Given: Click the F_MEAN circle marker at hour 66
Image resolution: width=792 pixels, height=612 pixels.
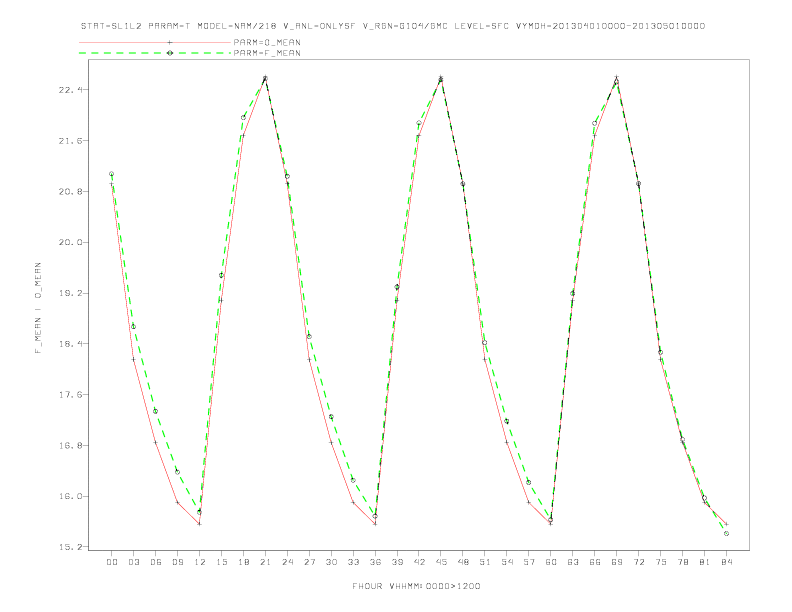Looking at the screenshot, I should pos(595,123).
